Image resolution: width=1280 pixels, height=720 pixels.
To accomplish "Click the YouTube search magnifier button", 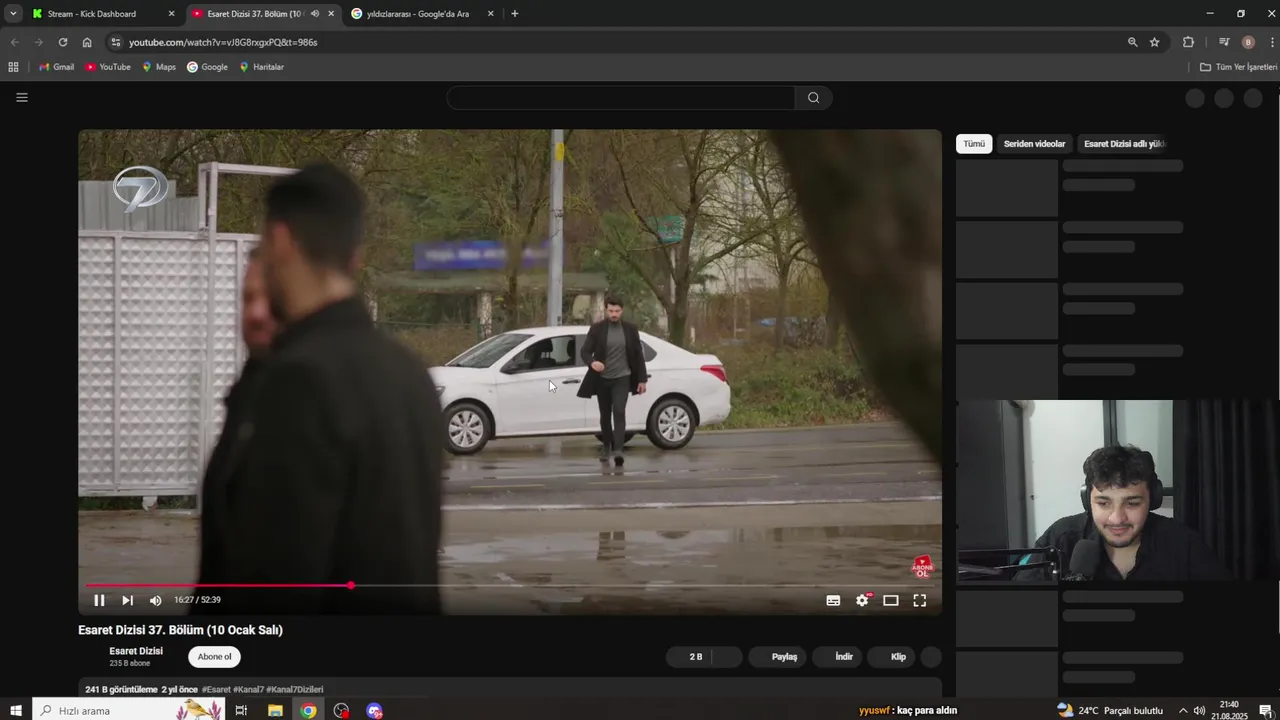I will click(813, 98).
